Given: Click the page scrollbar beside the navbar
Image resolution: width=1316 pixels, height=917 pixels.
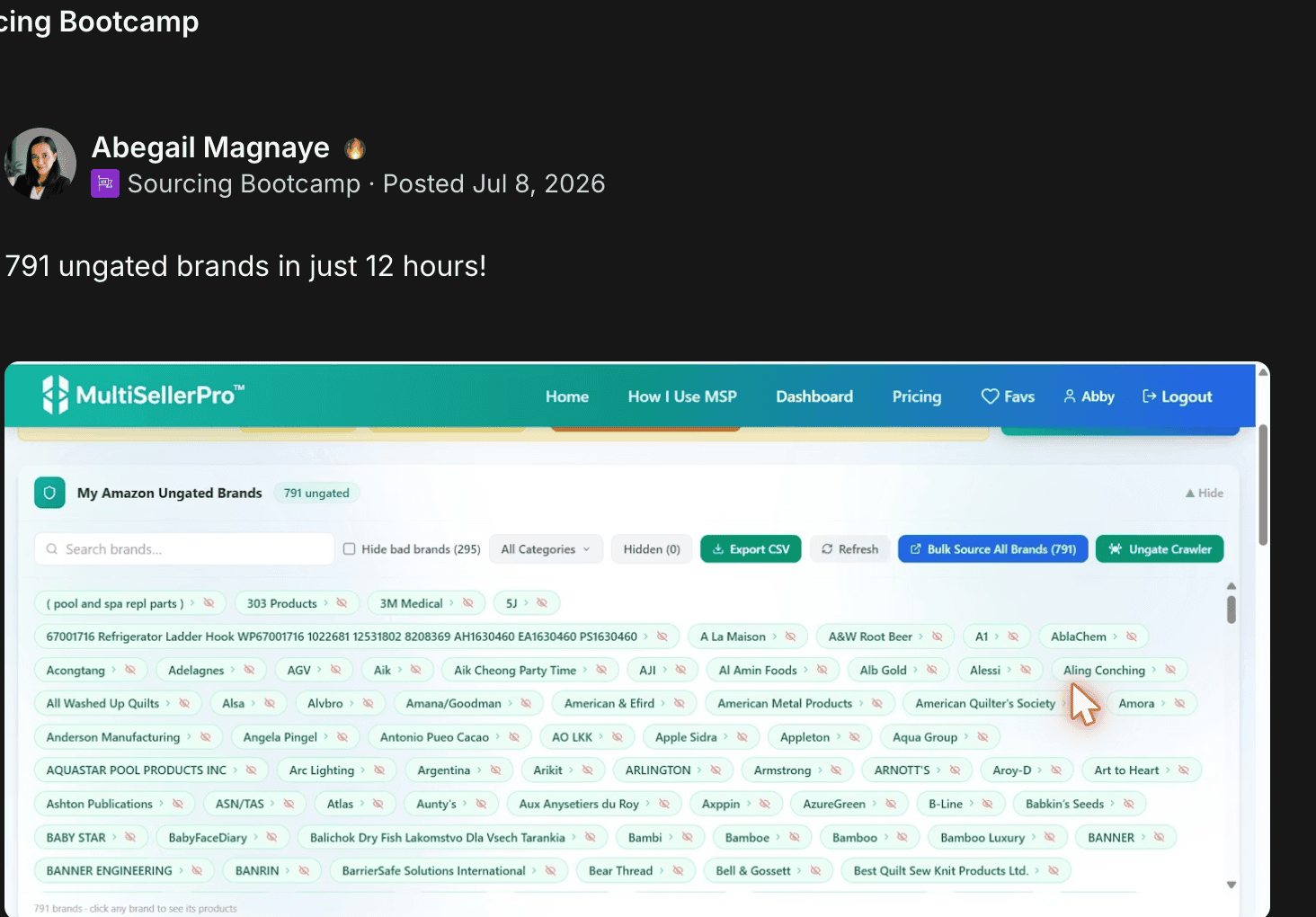Looking at the screenshot, I should click(x=1263, y=485).
